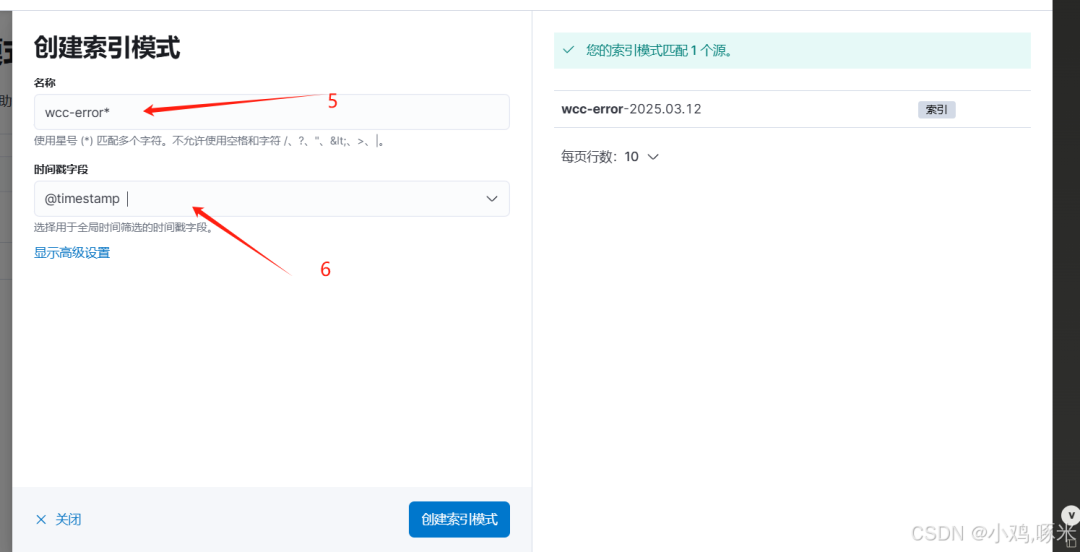This screenshot has width=1080, height=552.
Task: Click the help text about asterisk wildcard
Action: [x=209, y=141]
